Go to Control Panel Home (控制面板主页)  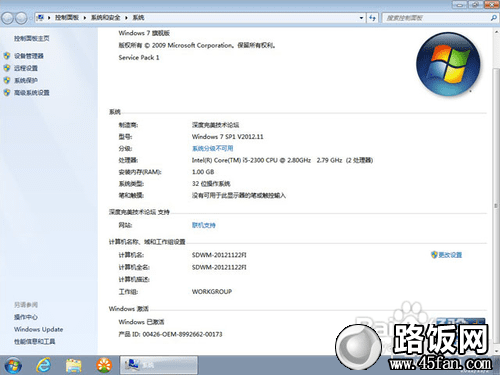[x=32, y=39]
